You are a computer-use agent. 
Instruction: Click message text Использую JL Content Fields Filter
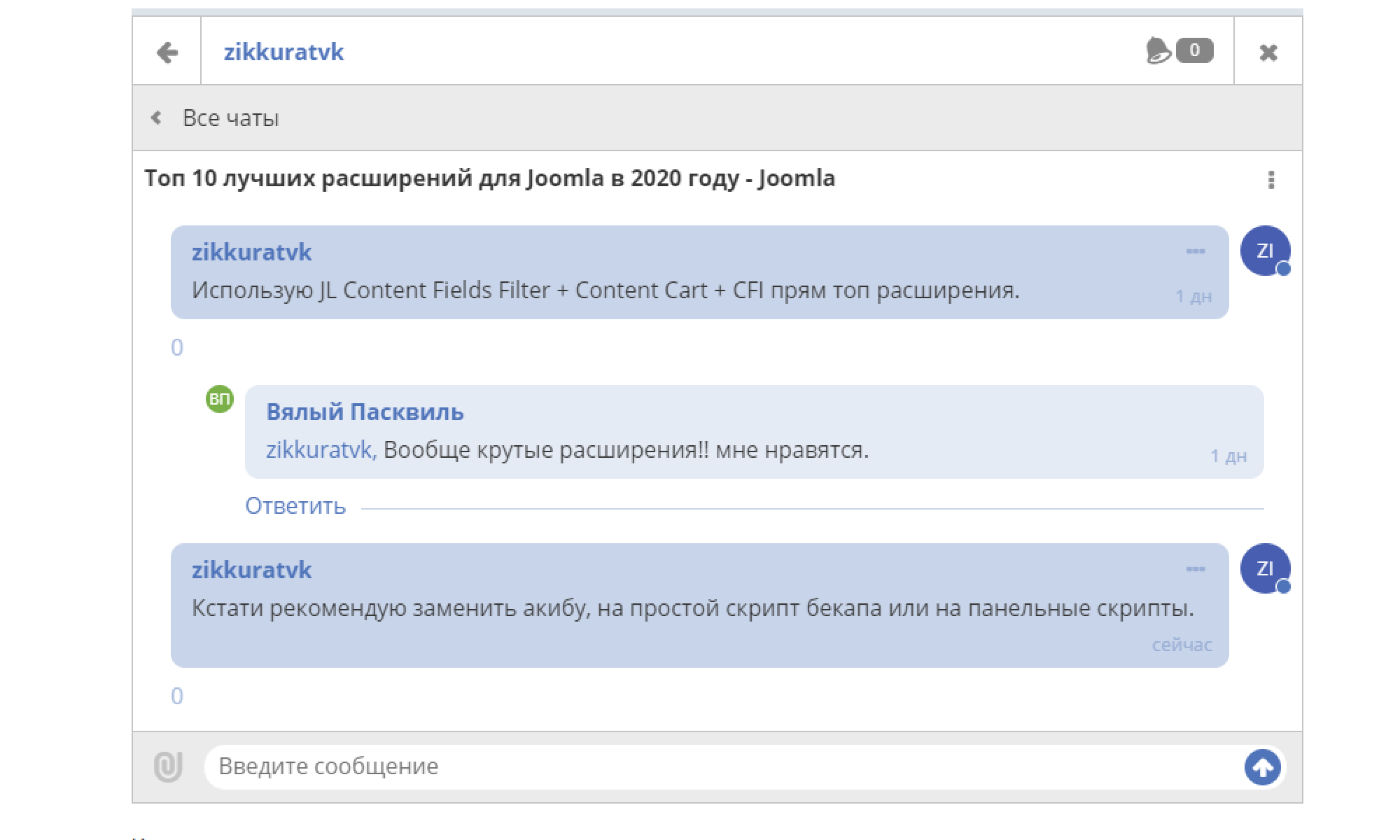pos(605,290)
